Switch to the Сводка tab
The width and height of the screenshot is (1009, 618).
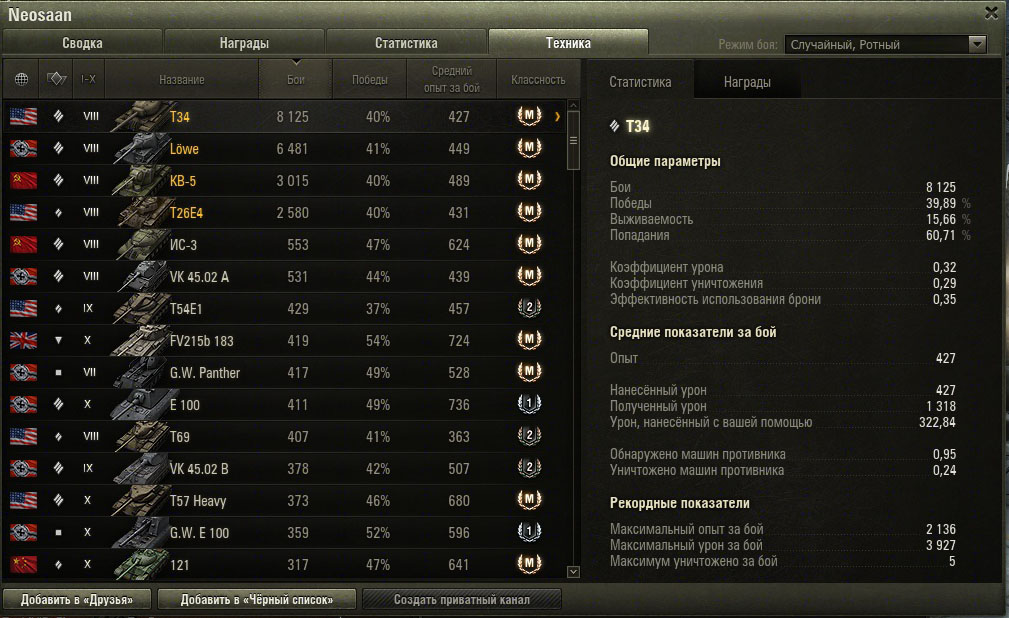(x=82, y=43)
